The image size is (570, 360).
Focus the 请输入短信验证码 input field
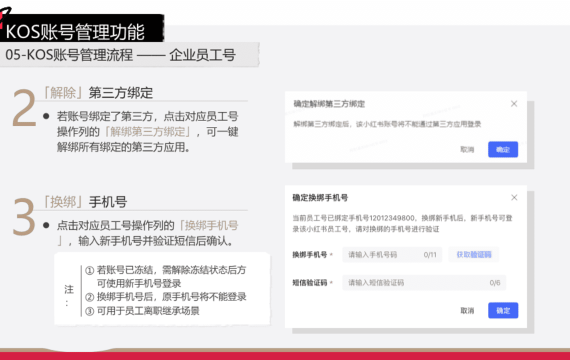coord(424,283)
